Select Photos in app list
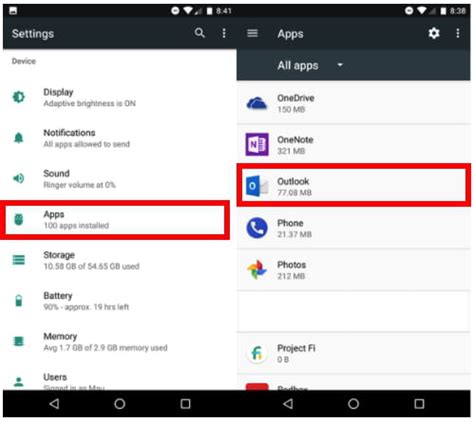Viewport: 474px width, 422px height. [x=353, y=269]
